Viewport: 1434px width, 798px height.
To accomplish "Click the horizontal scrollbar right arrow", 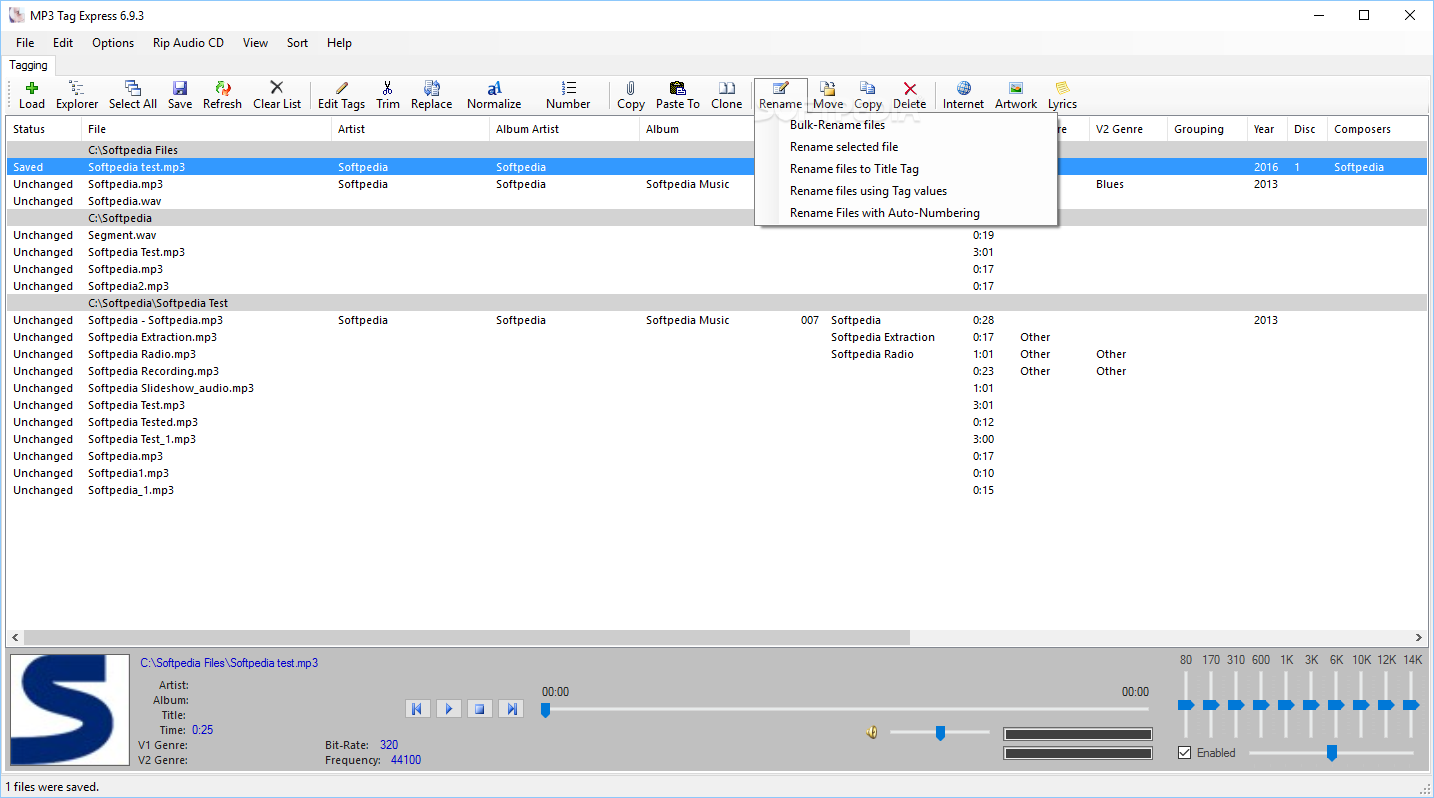I will (1419, 637).
